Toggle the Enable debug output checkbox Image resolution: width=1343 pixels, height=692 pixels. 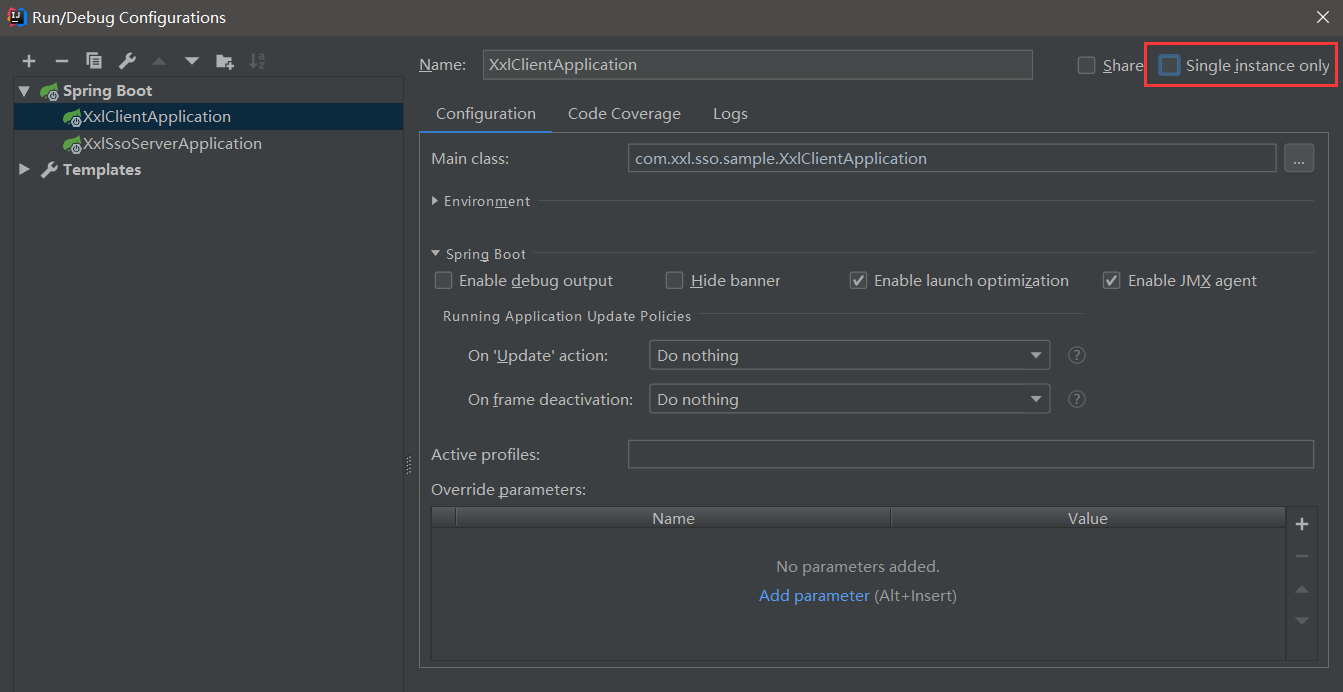pos(444,281)
